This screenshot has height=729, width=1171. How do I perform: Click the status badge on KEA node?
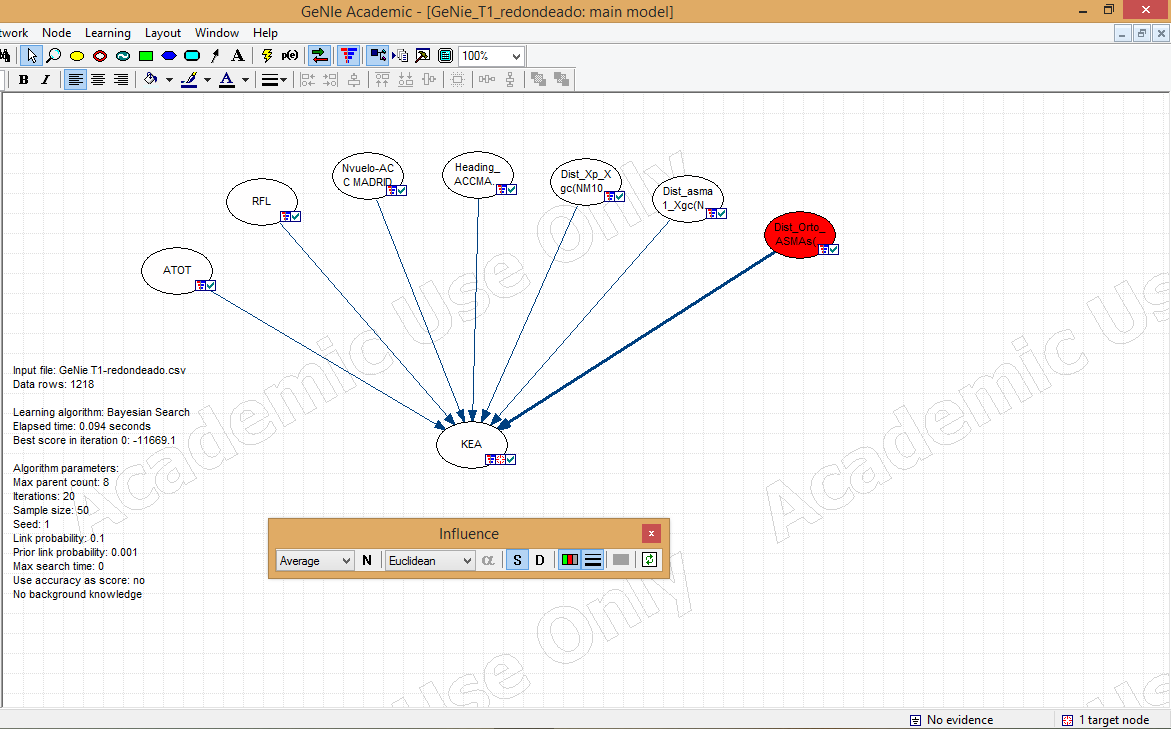tap(500, 459)
